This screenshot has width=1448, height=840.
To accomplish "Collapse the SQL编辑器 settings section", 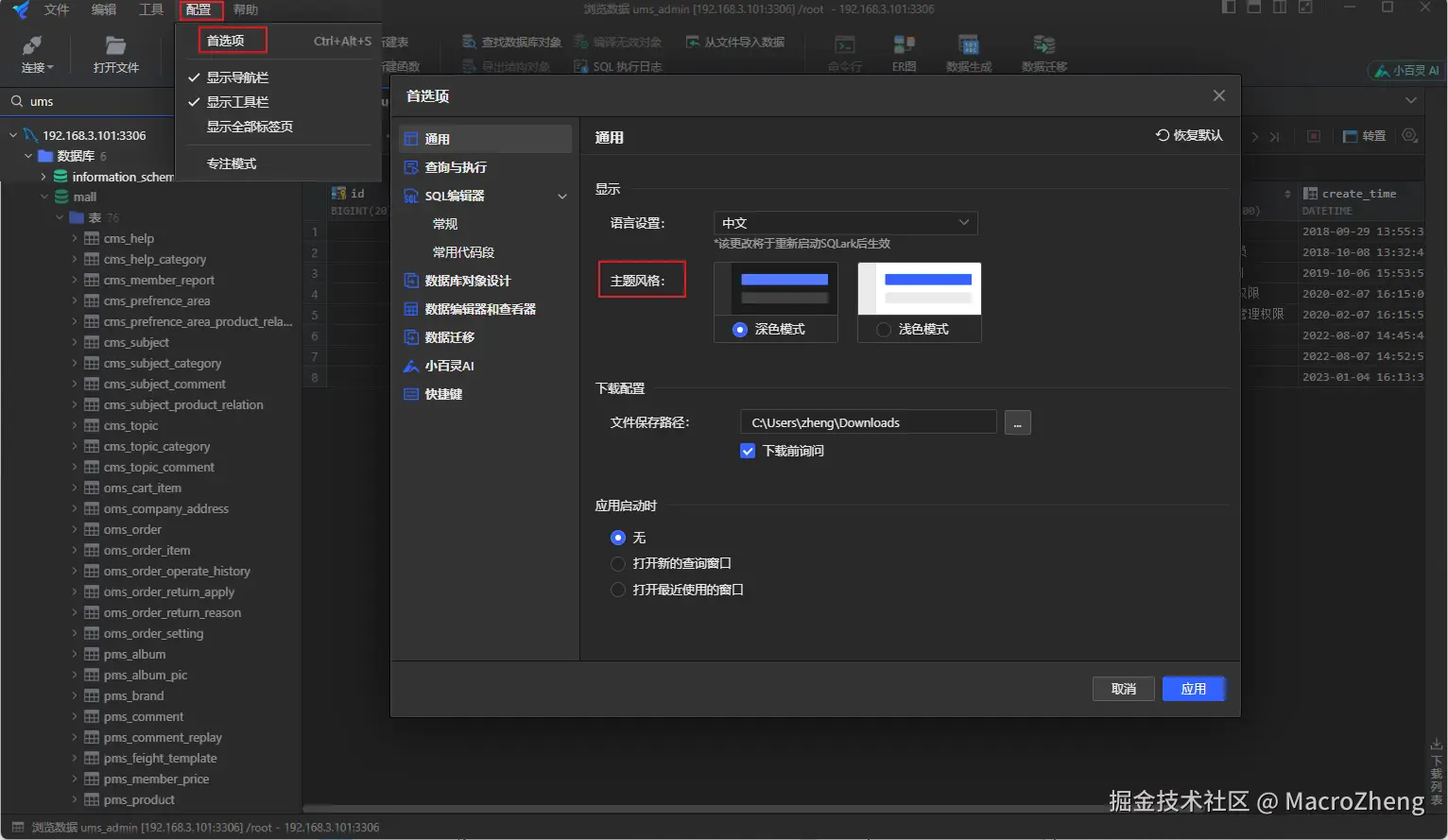I will point(562,196).
